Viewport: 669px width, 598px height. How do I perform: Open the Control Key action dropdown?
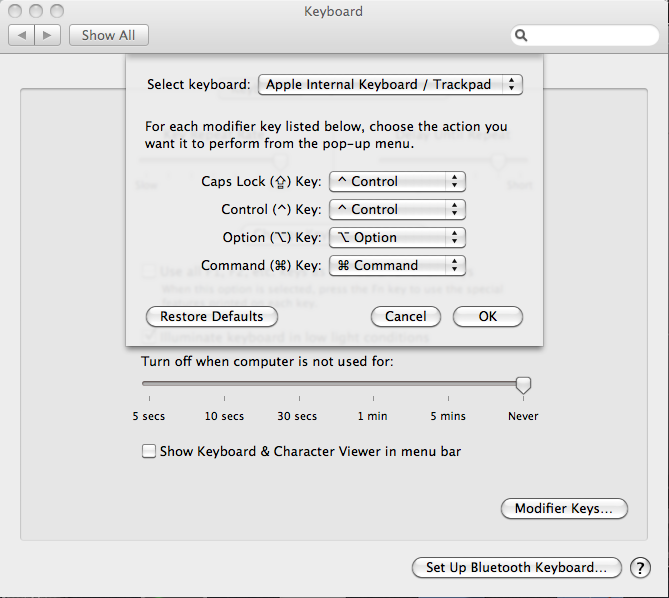(x=397, y=209)
